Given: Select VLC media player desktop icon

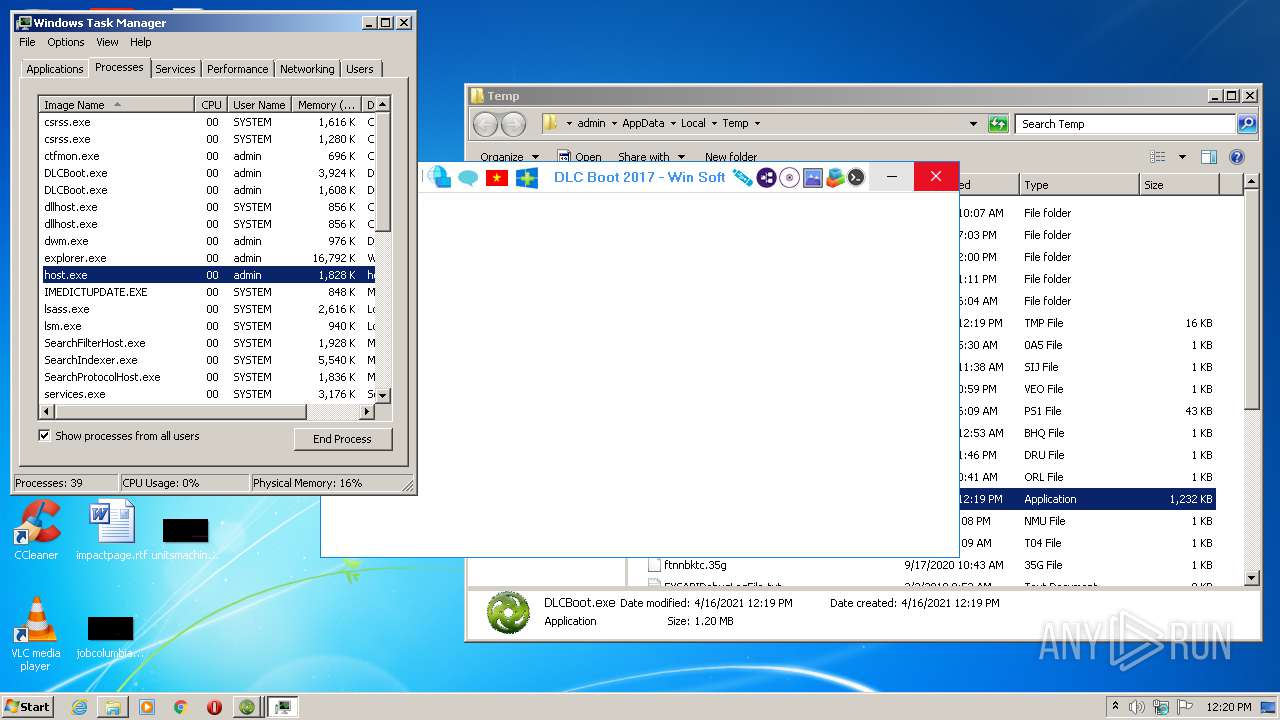Looking at the screenshot, I should point(36,633).
